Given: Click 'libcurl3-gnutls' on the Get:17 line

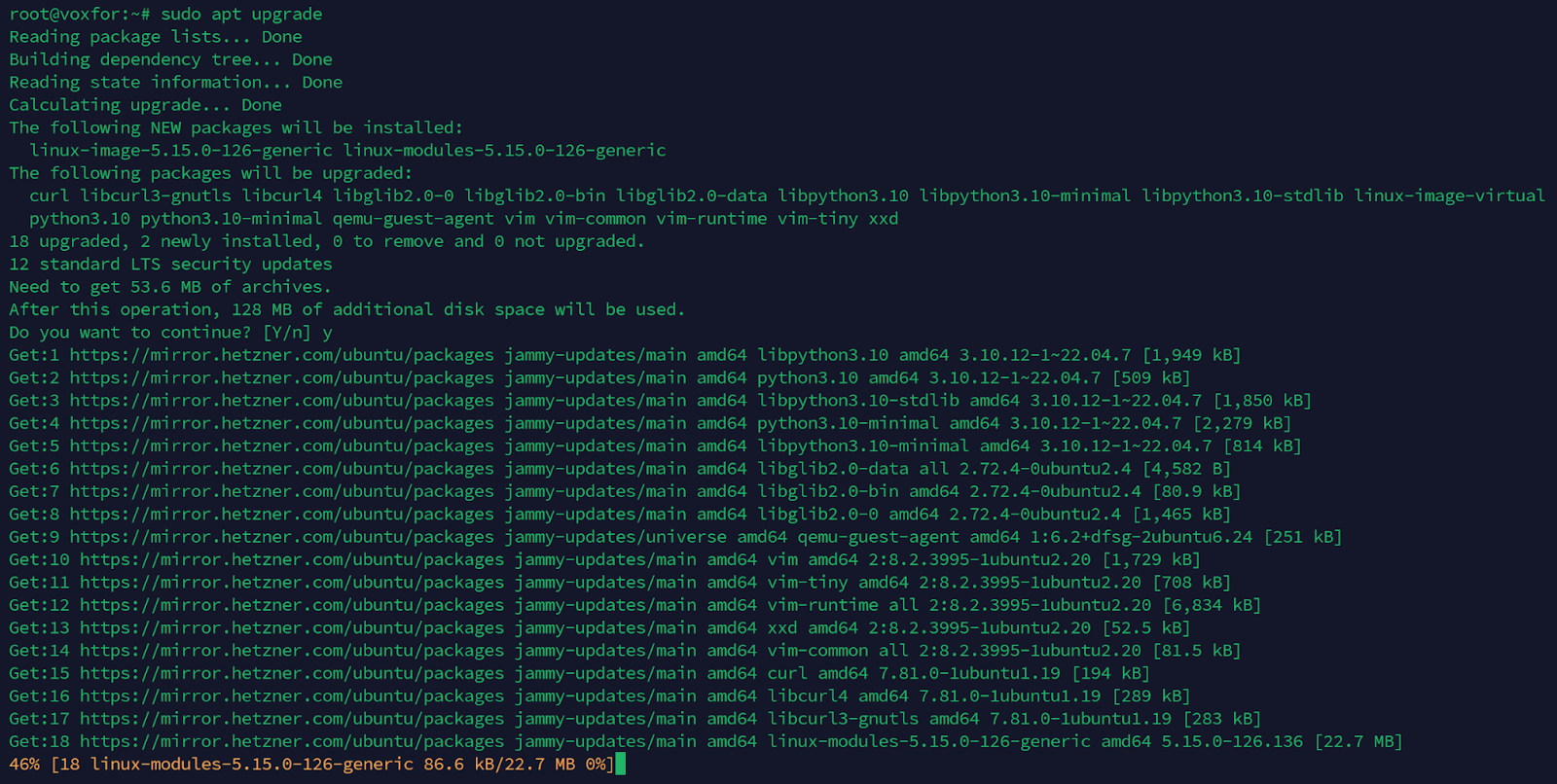Looking at the screenshot, I should click(x=843, y=719).
